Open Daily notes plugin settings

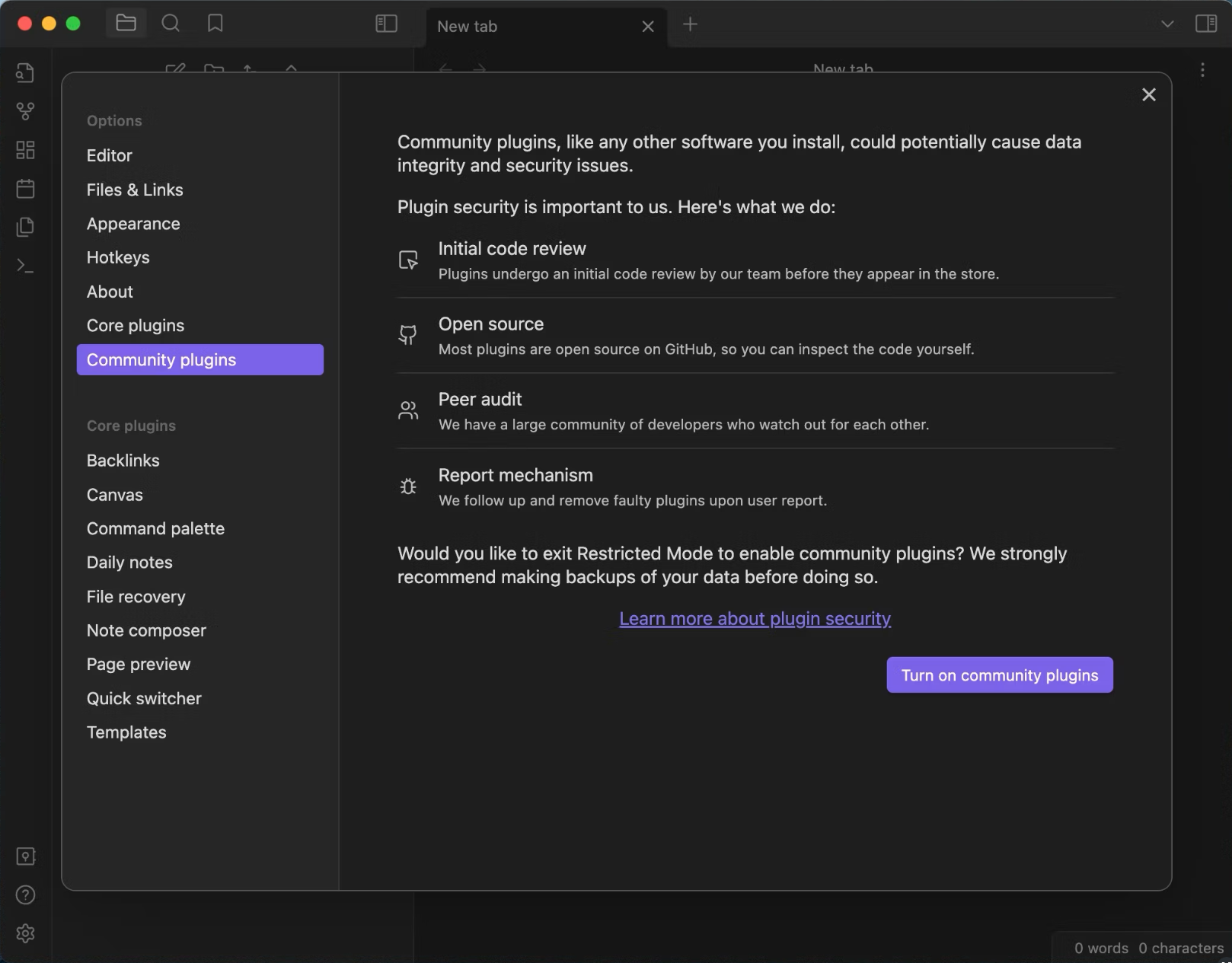pos(200,563)
